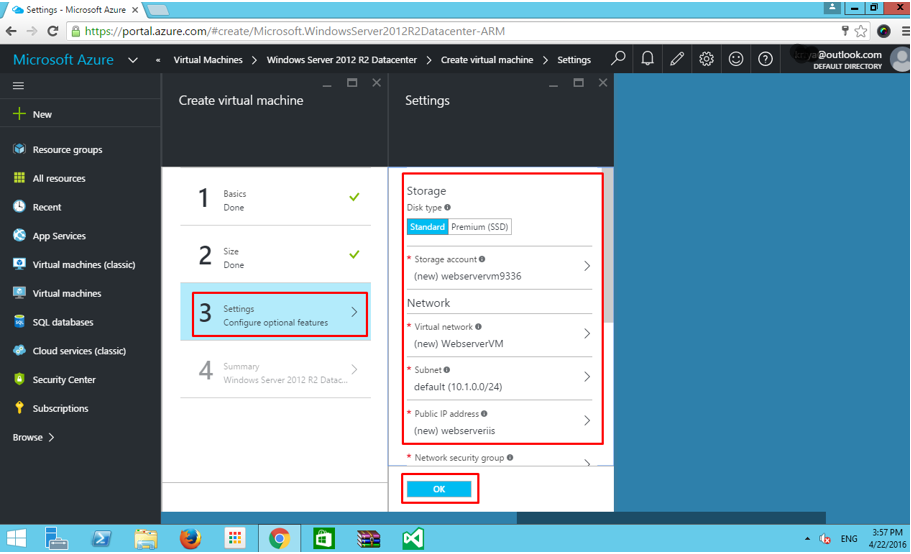Click the Virtual machines (classic) monitor icon
Viewport: 911px width, 554px height.
[19, 264]
